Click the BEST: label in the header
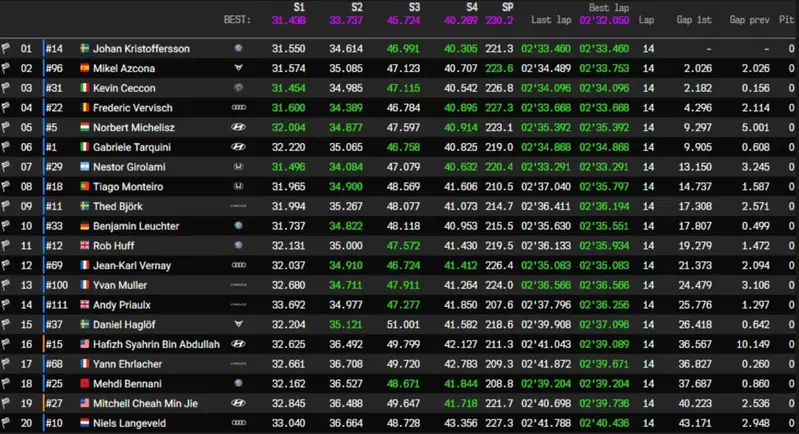The width and height of the screenshot is (799, 434). coord(237,20)
